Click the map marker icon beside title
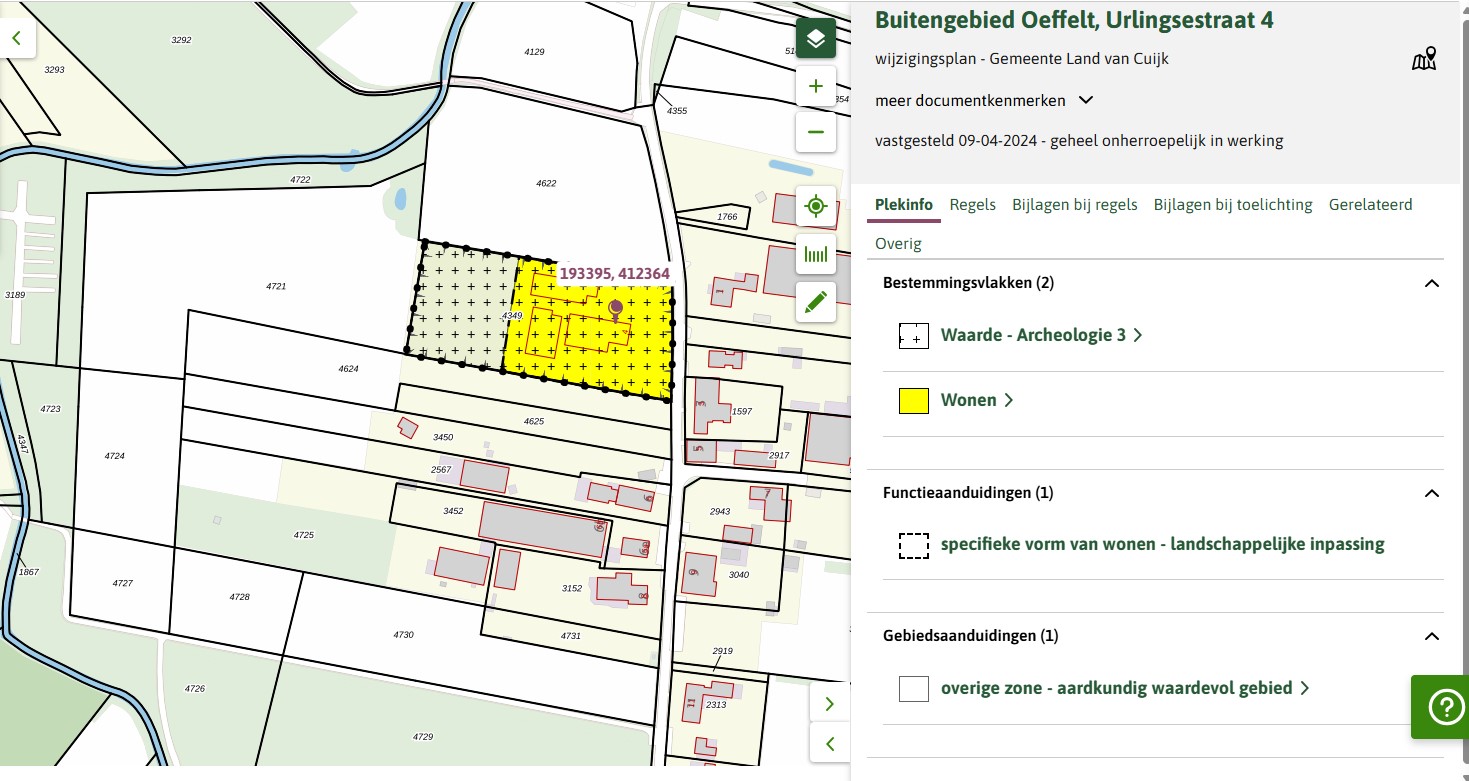Screen dimensions: 1469x781 (1423, 59)
